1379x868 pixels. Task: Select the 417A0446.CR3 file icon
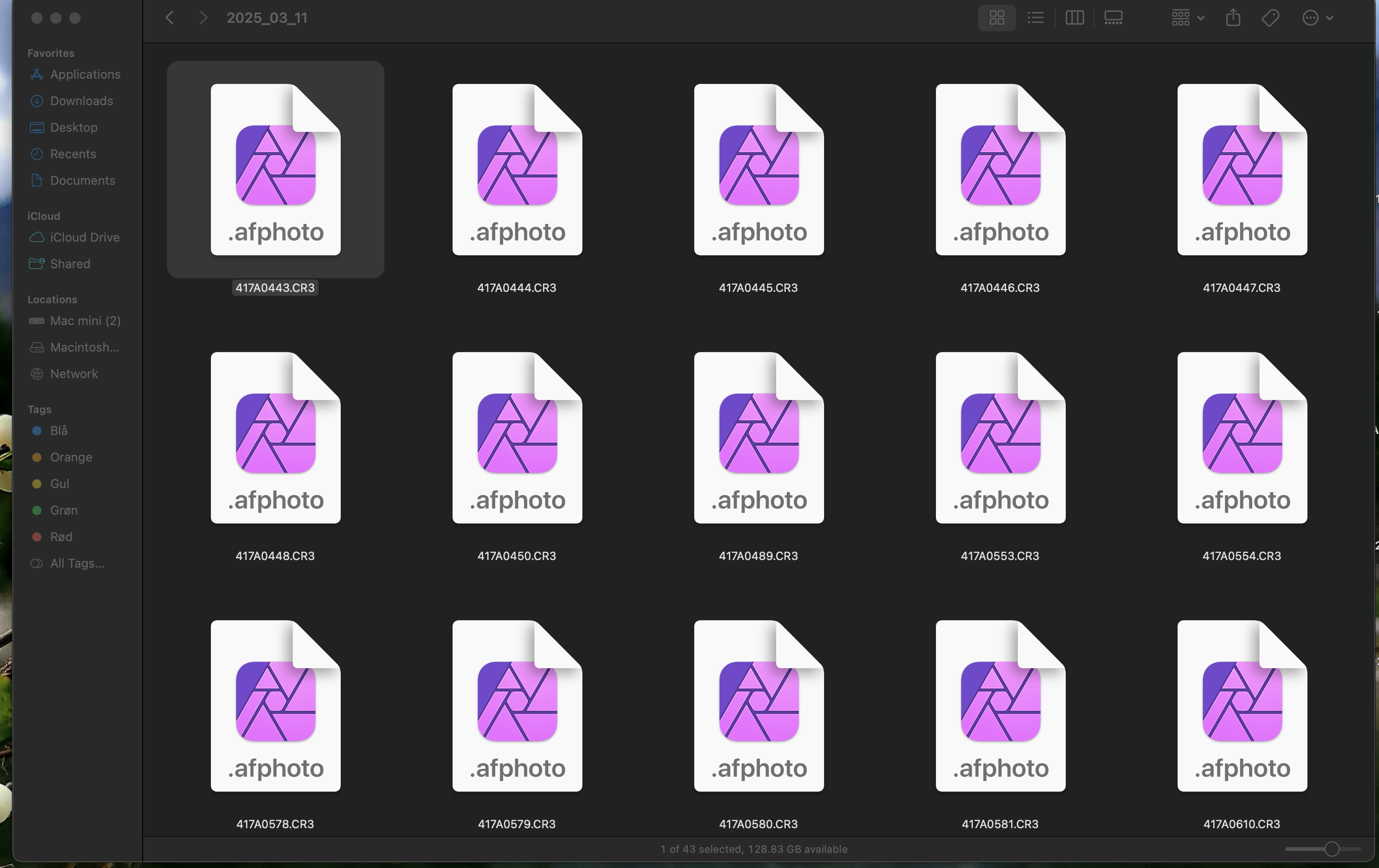pos(1000,170)
